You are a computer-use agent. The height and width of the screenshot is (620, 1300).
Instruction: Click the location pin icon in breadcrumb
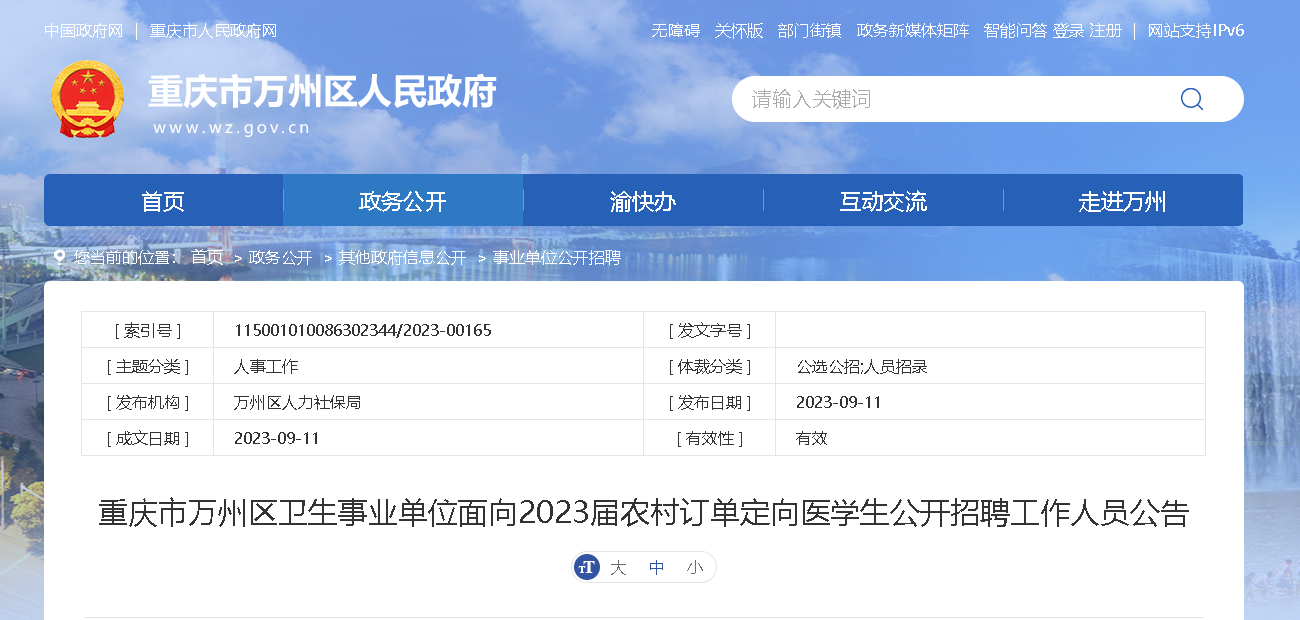pyautogui.click(x=59, y=257)
